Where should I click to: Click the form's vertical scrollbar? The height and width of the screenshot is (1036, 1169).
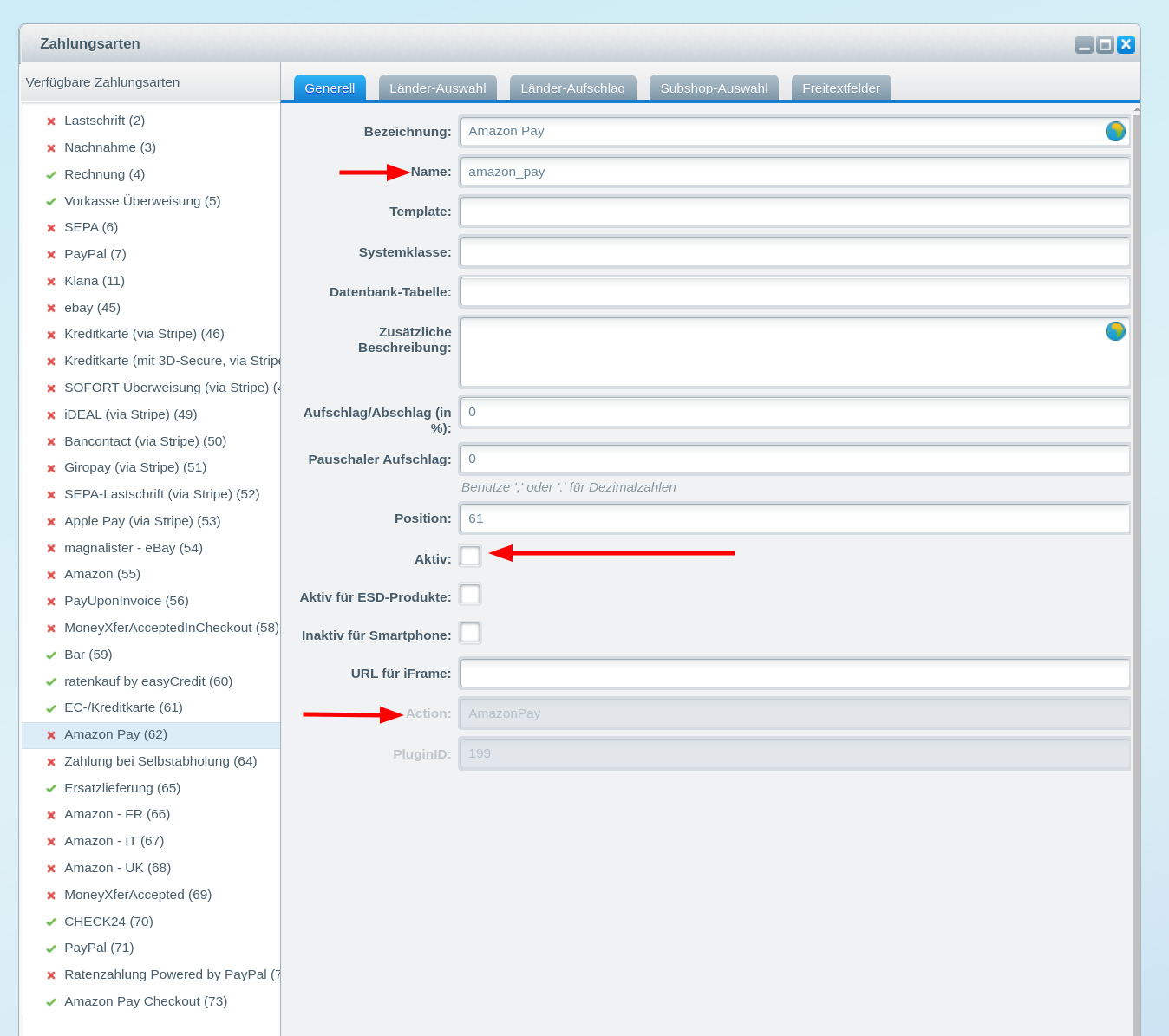point(1136,520)
